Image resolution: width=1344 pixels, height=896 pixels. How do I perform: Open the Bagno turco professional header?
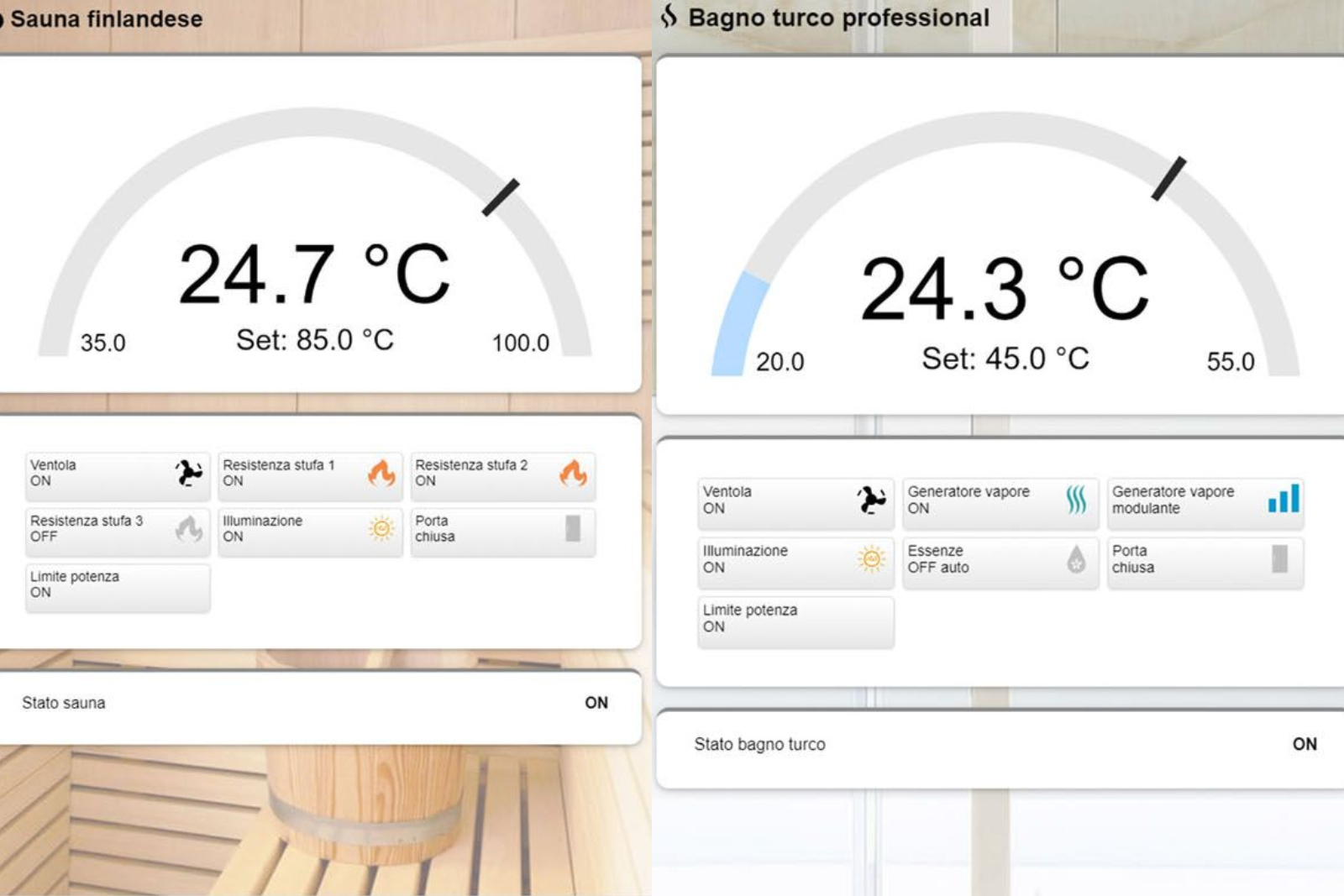[837, 18]
